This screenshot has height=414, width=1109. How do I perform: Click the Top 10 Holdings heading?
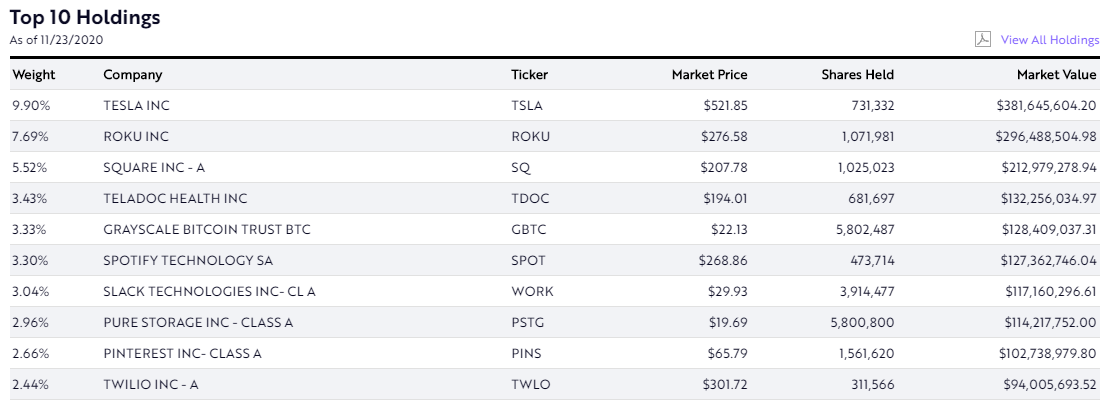tap(85, 18)
